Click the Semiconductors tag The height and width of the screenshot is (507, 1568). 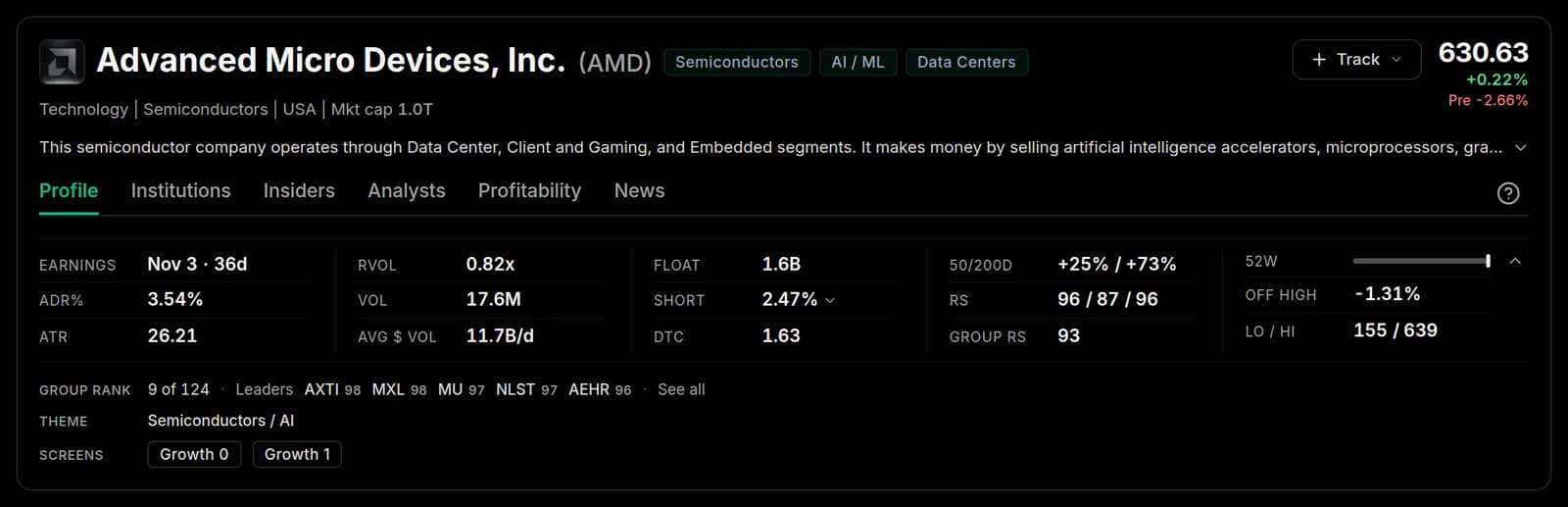(x=737, y=62)
